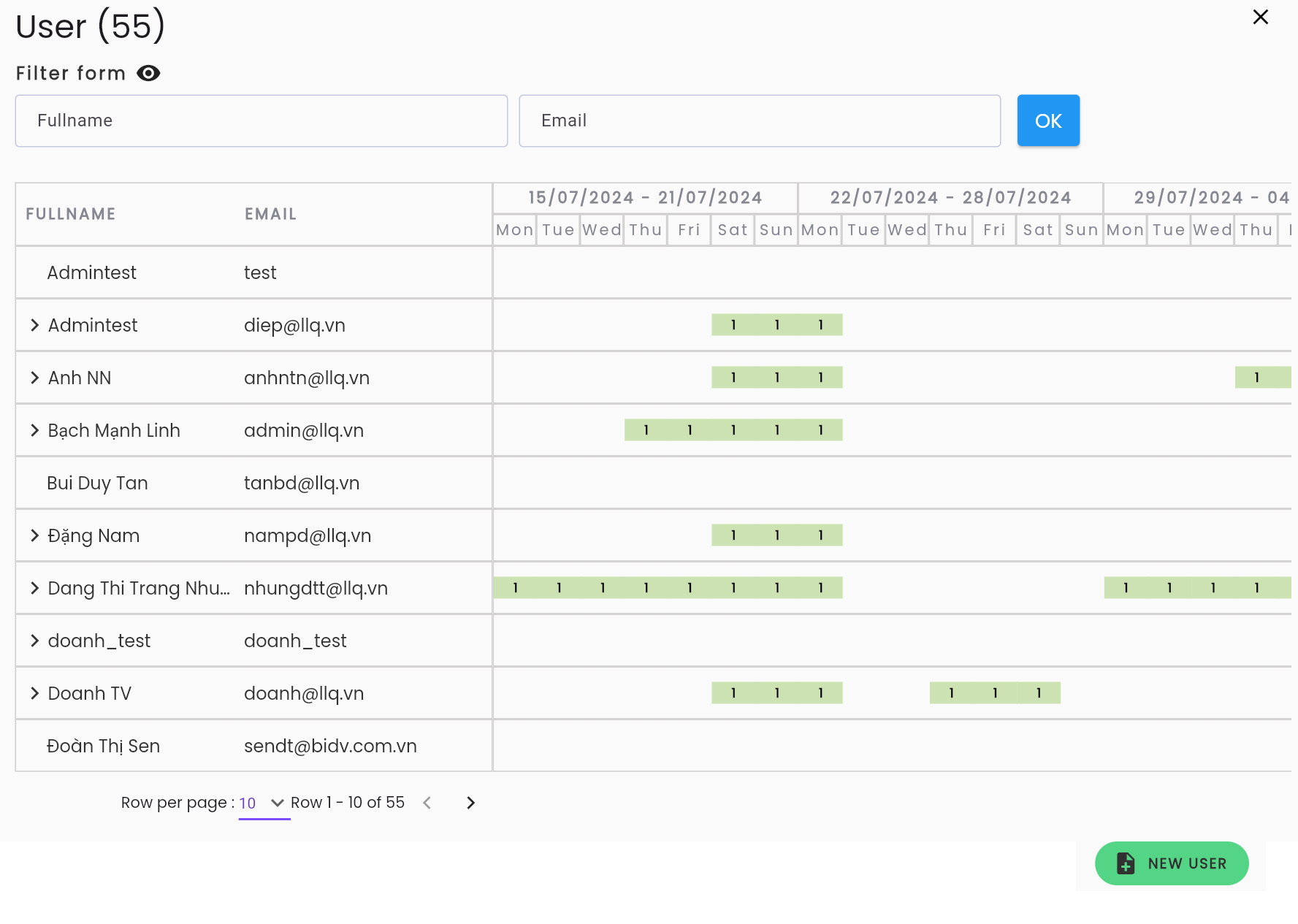Click the Row 1 - 10 of 55 label
The width and height of the screenshot is (1298, 924).
(x=348, y=803)
